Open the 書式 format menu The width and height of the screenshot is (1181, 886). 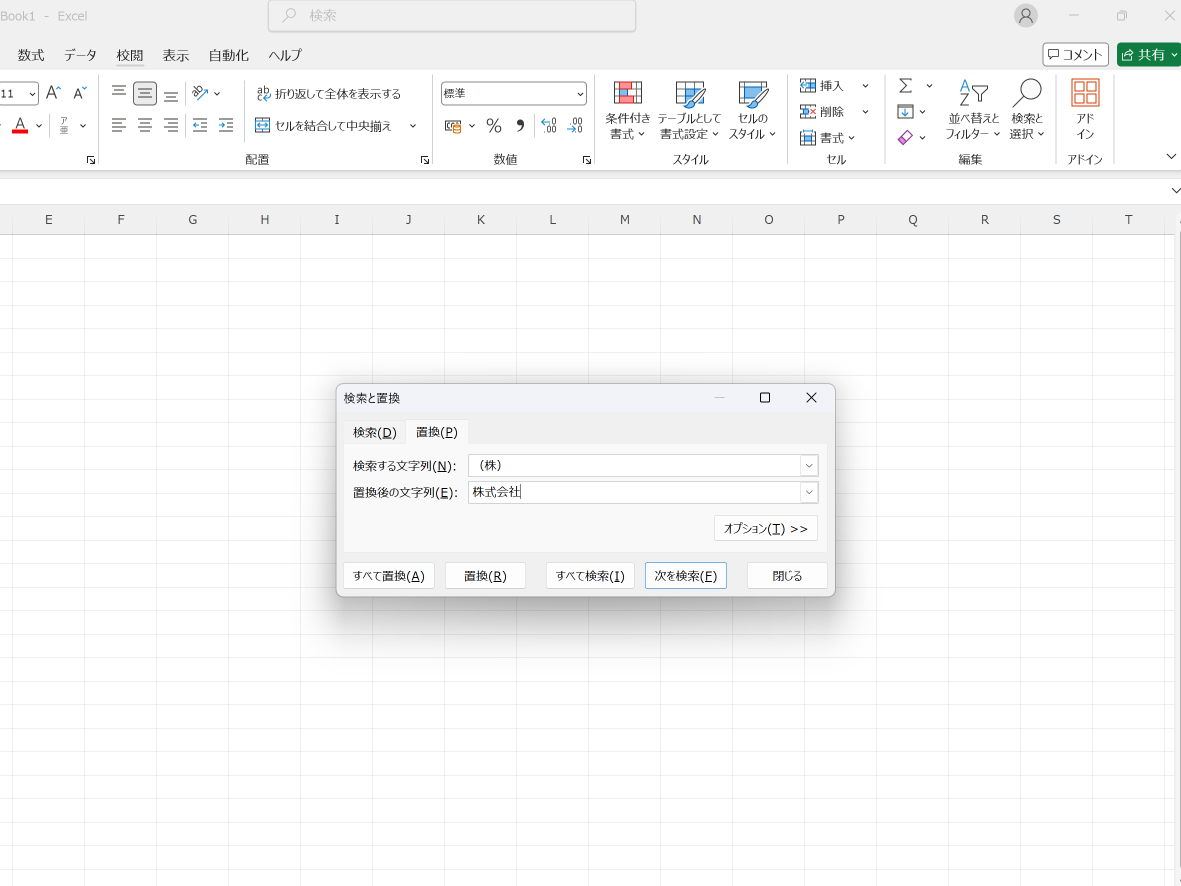[x=828, y=138]
